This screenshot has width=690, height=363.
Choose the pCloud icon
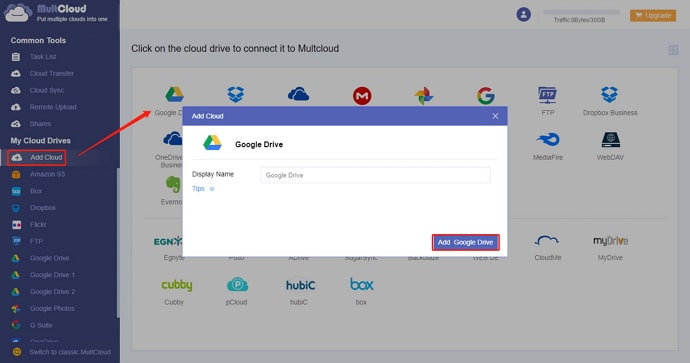point(237,285)
